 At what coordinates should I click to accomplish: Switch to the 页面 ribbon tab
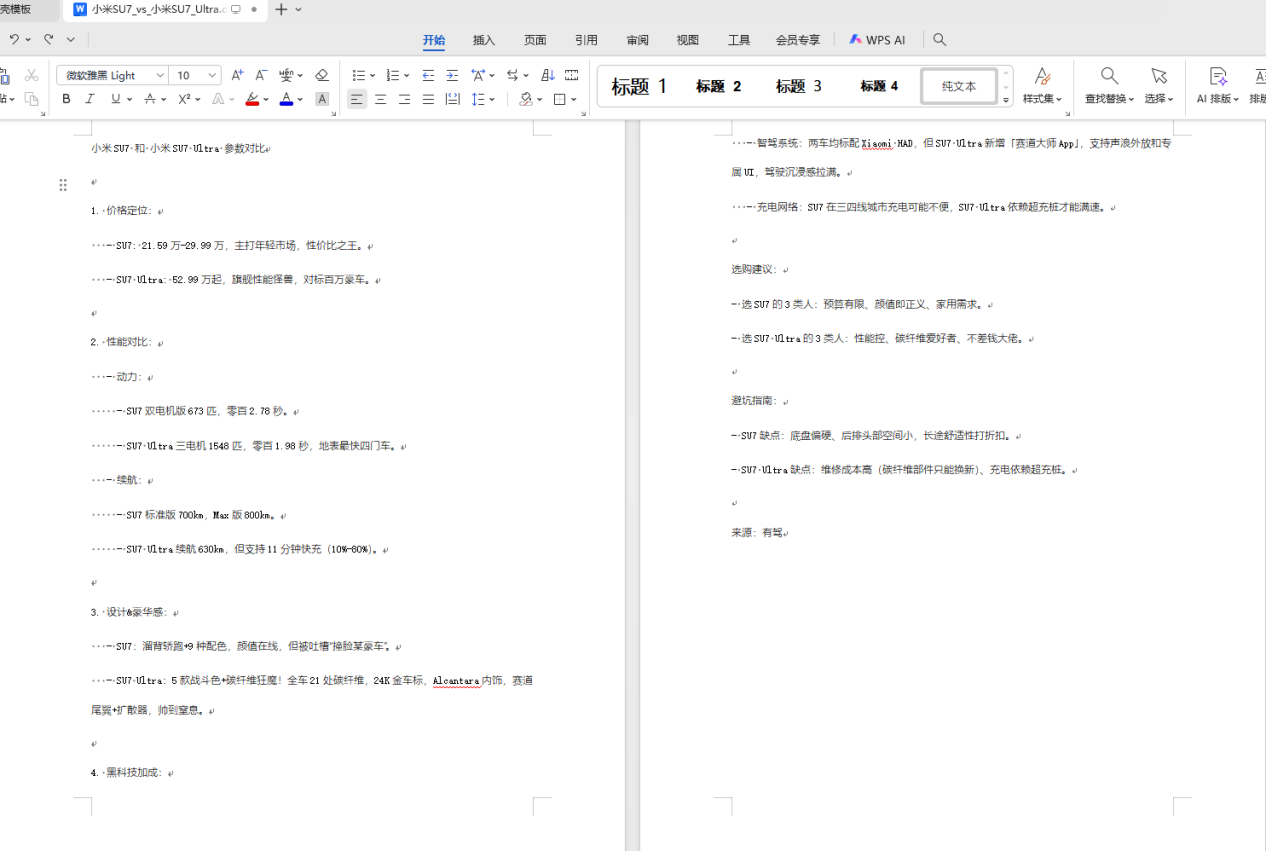point(535,40)
